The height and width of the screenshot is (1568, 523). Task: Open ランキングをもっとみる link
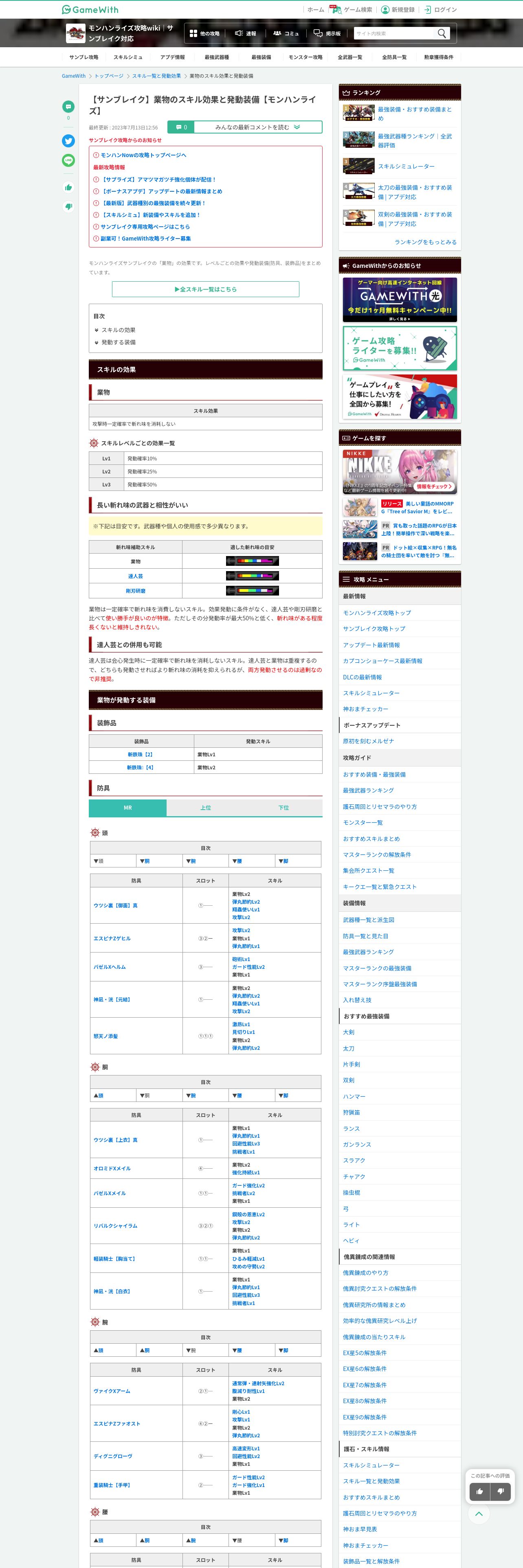[x=426, y=242]
